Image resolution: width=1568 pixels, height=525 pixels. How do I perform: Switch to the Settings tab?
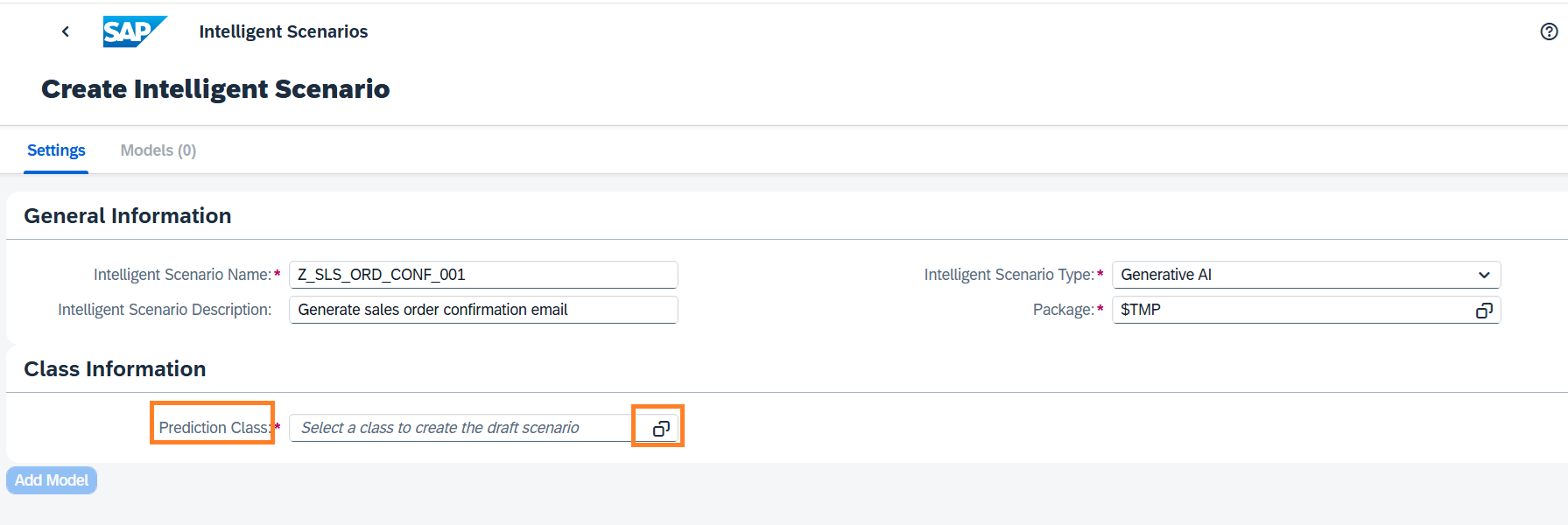[56, 150]
